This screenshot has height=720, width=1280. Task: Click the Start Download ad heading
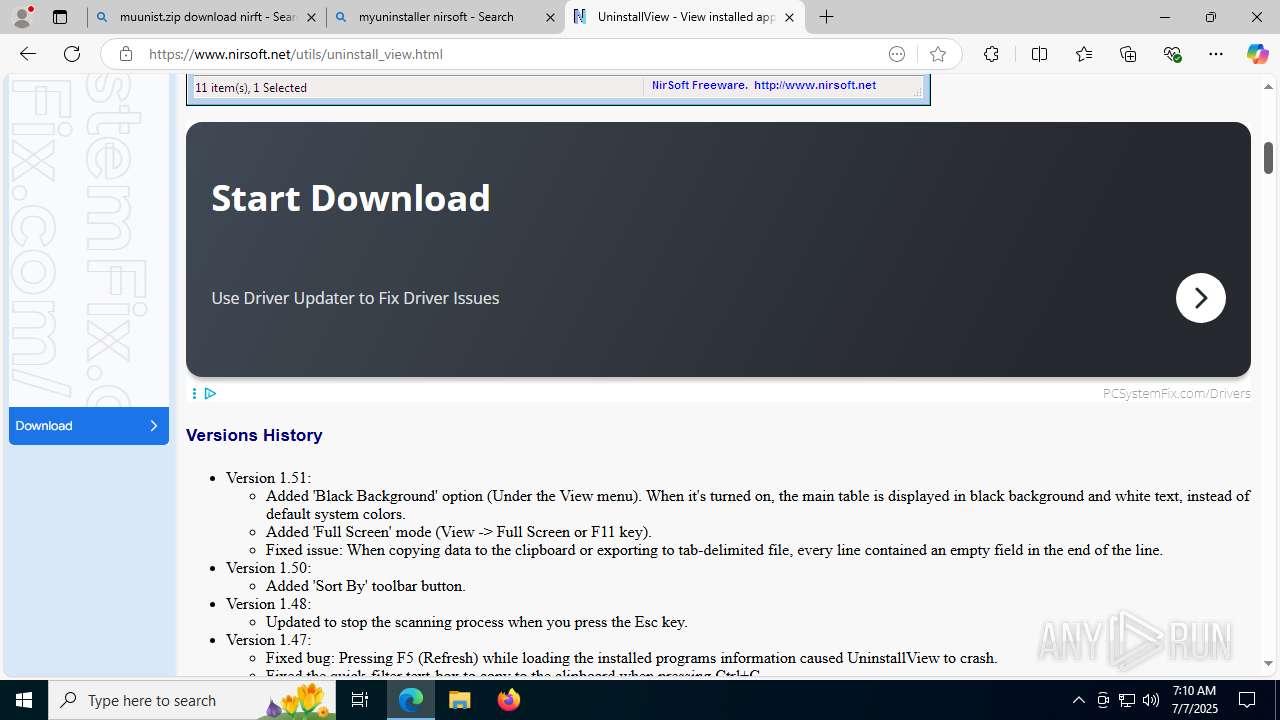point(351,198)
